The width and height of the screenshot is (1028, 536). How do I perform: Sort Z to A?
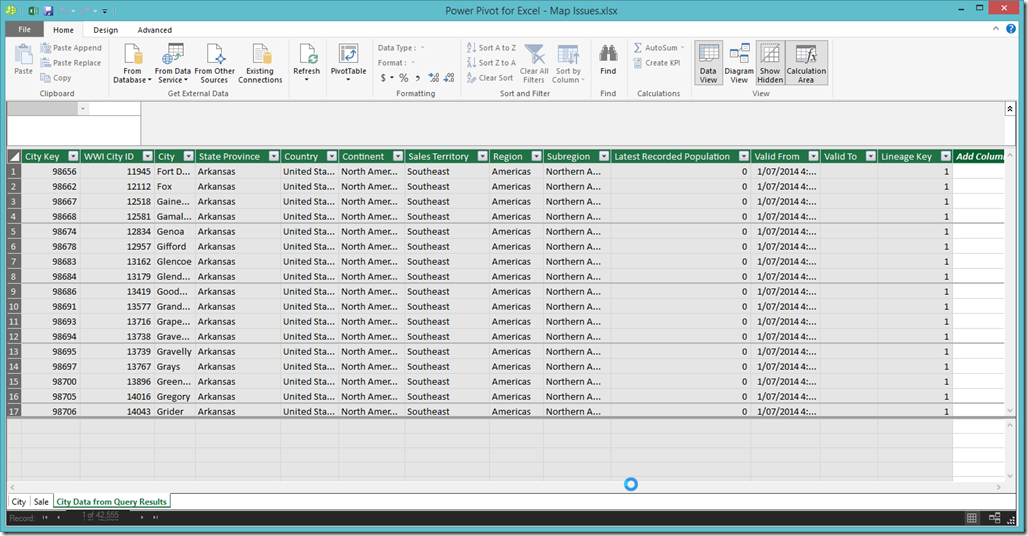click(492, 63)
